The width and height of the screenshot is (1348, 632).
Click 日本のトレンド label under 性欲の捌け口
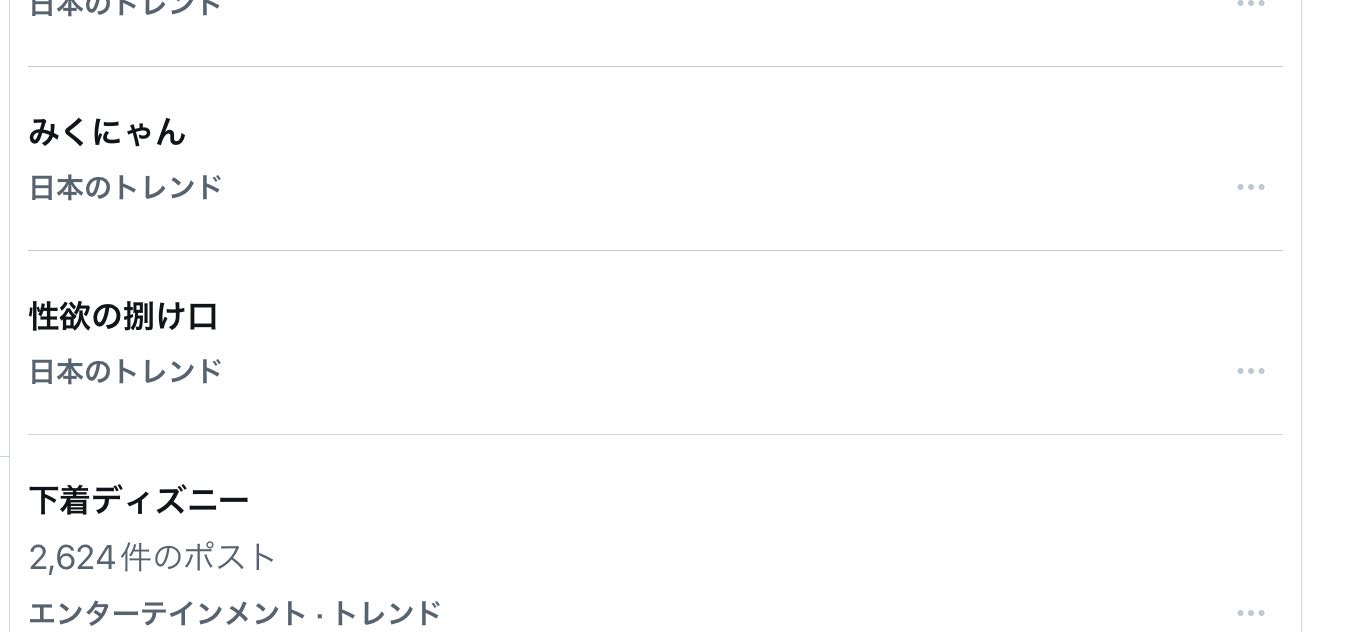pyautogui.click(x=125, y=371)
